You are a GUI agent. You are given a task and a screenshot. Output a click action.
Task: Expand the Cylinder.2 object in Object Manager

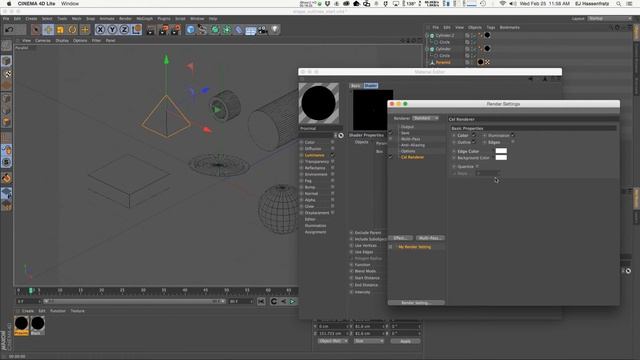tap(427, 36)
